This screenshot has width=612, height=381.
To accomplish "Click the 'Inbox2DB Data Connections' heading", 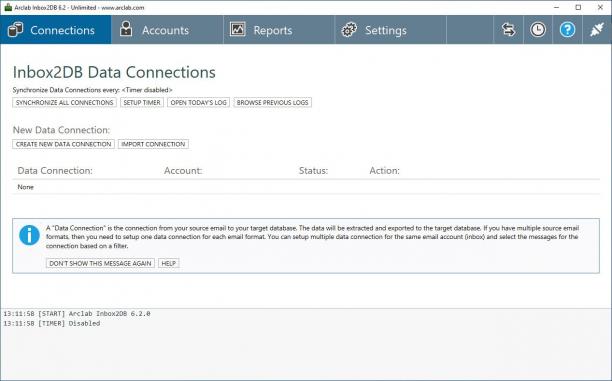I will click(114, 72).
